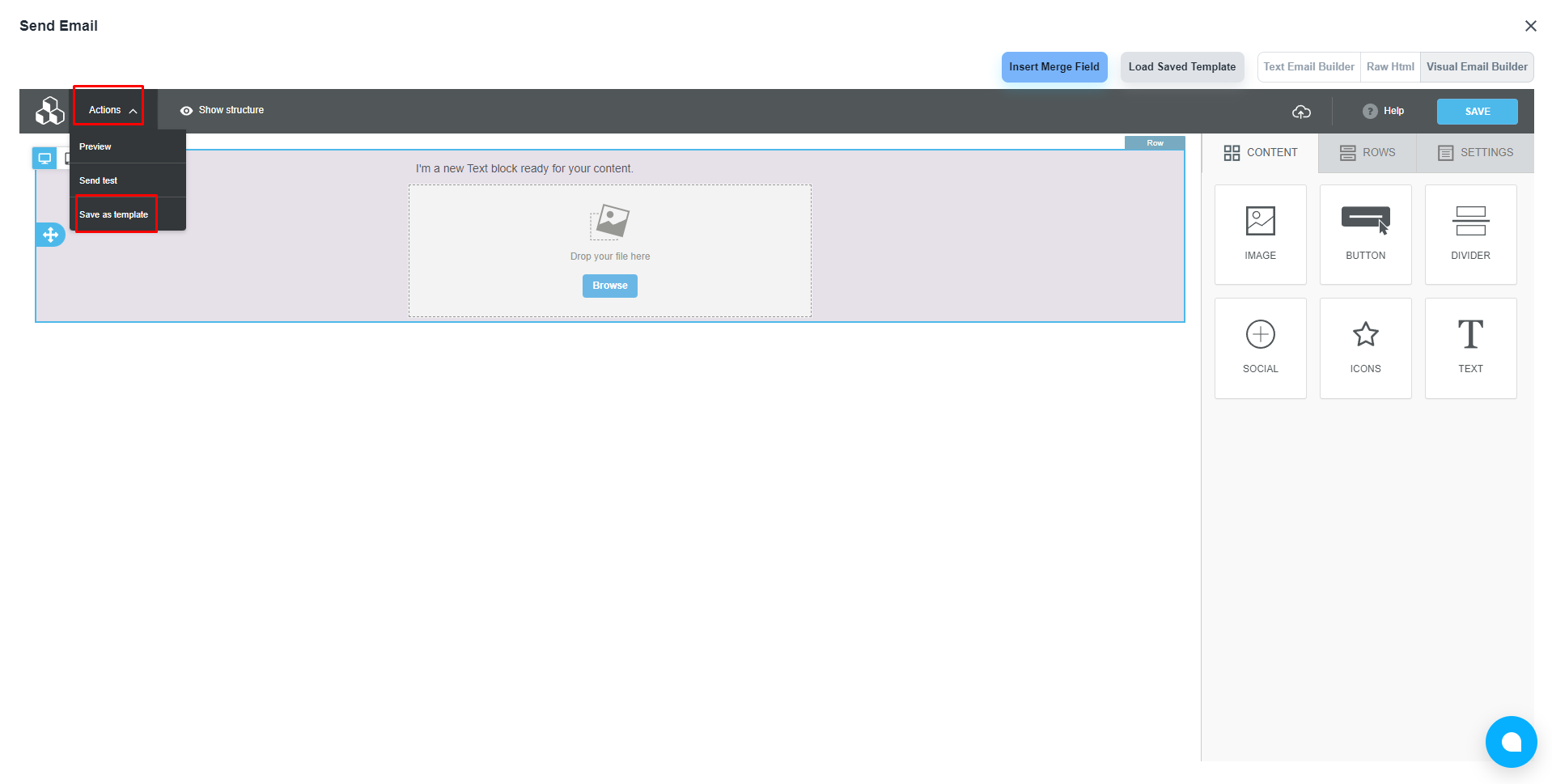The width and height of the screenshot is (1552, 784).
Task: Choose Save as template from menu
Action: 114,214
